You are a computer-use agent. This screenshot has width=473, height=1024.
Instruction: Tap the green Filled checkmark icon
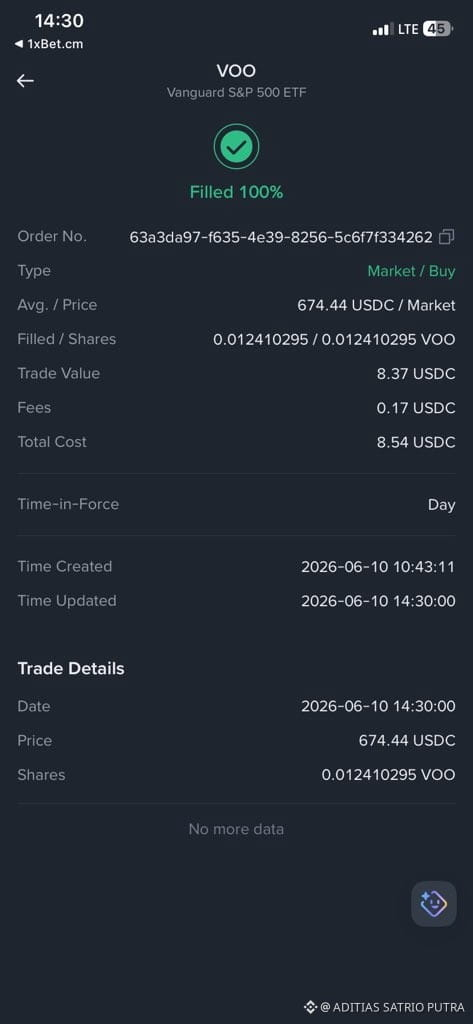tap(236, 147)
